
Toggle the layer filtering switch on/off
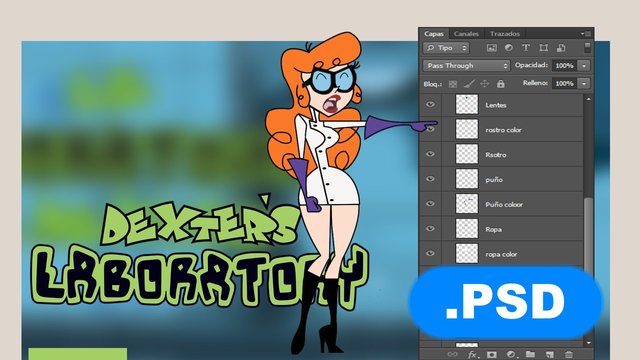587,47
